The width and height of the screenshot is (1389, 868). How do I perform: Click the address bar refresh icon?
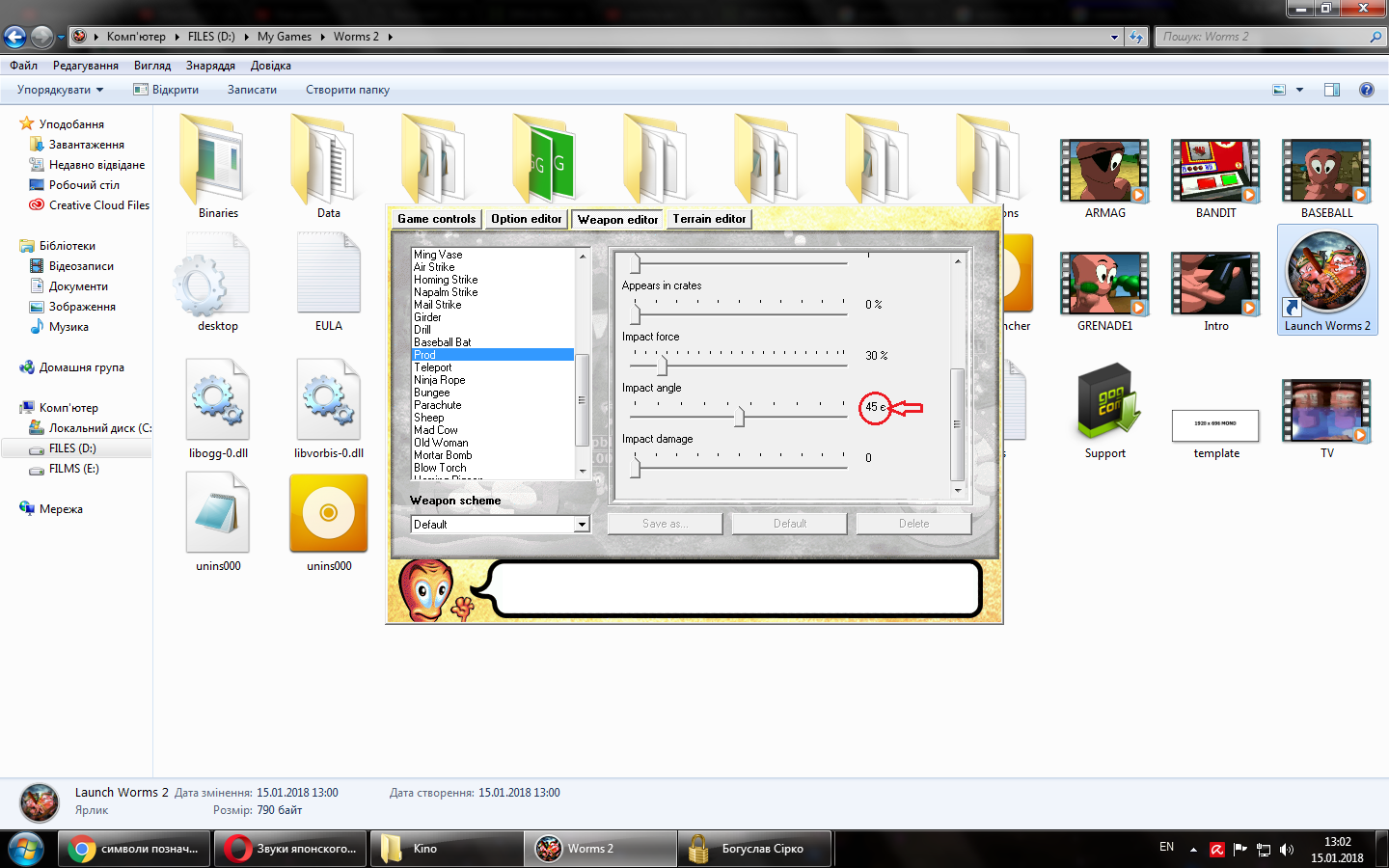coord(1136,37)
